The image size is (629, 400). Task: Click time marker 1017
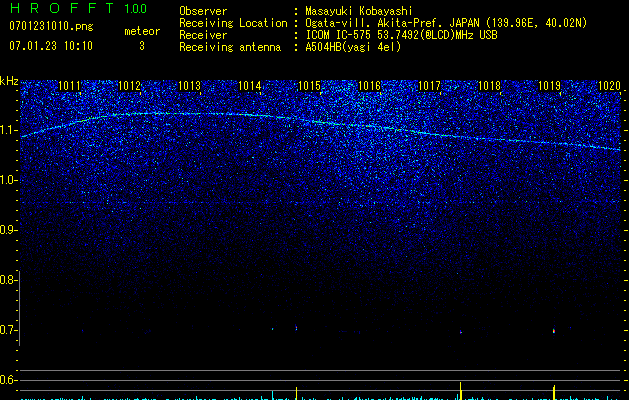coord(429,86)
